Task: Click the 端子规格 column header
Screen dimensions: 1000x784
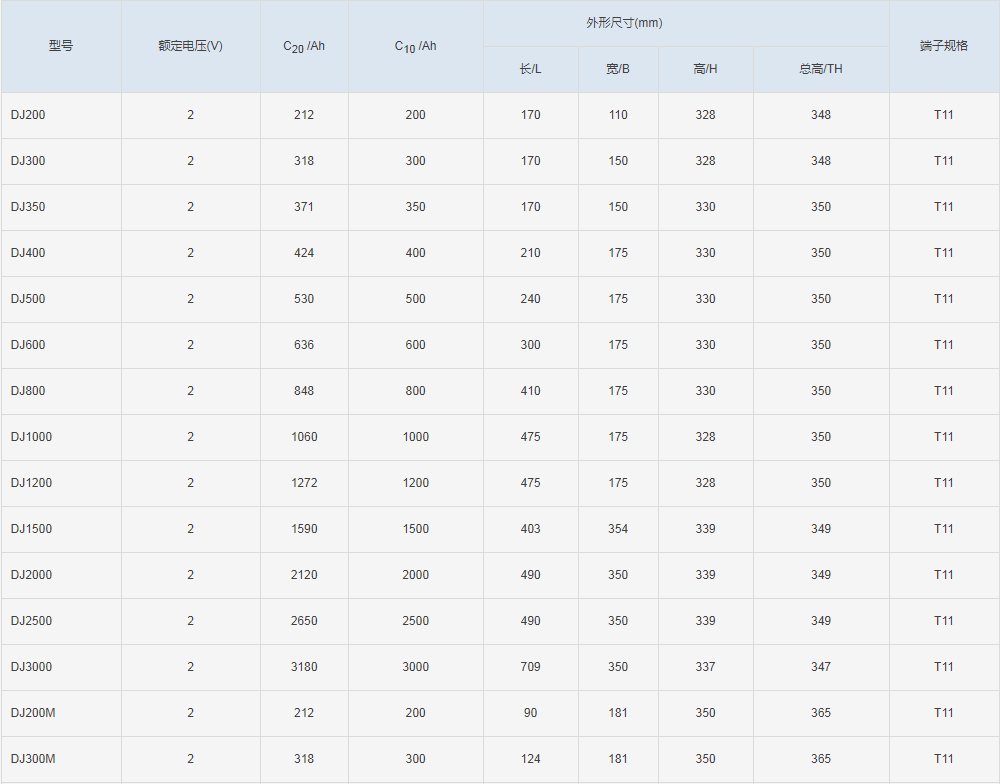Action: (x=943, y=46)
